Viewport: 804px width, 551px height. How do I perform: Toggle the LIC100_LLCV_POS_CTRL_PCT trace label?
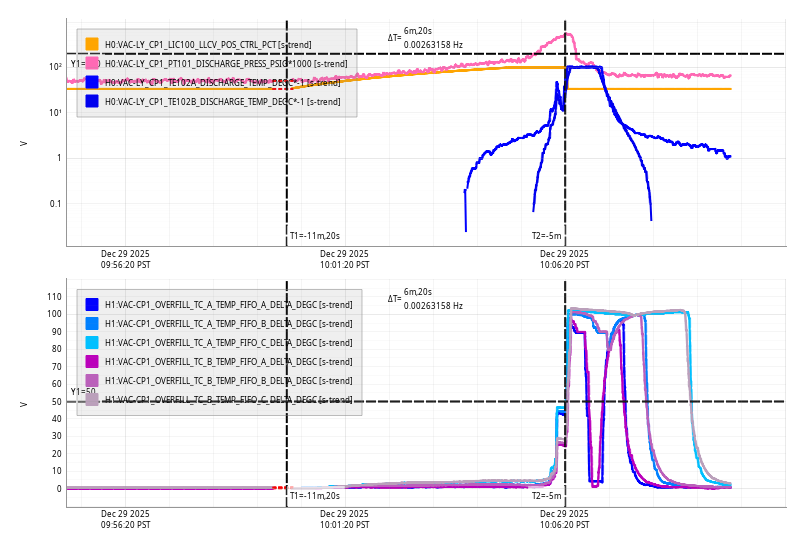click(208, 44)
